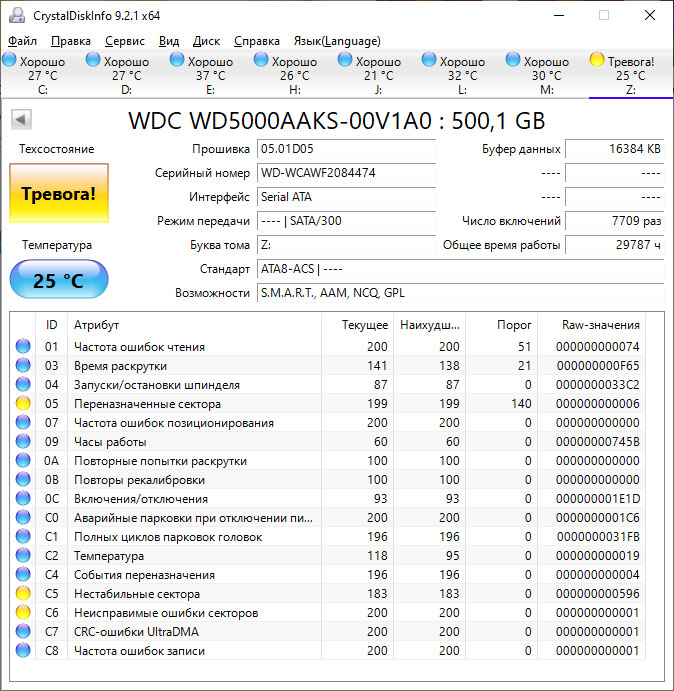Select text Включения/отключения
Screen dimensions: 674x691
pos(141,499)
